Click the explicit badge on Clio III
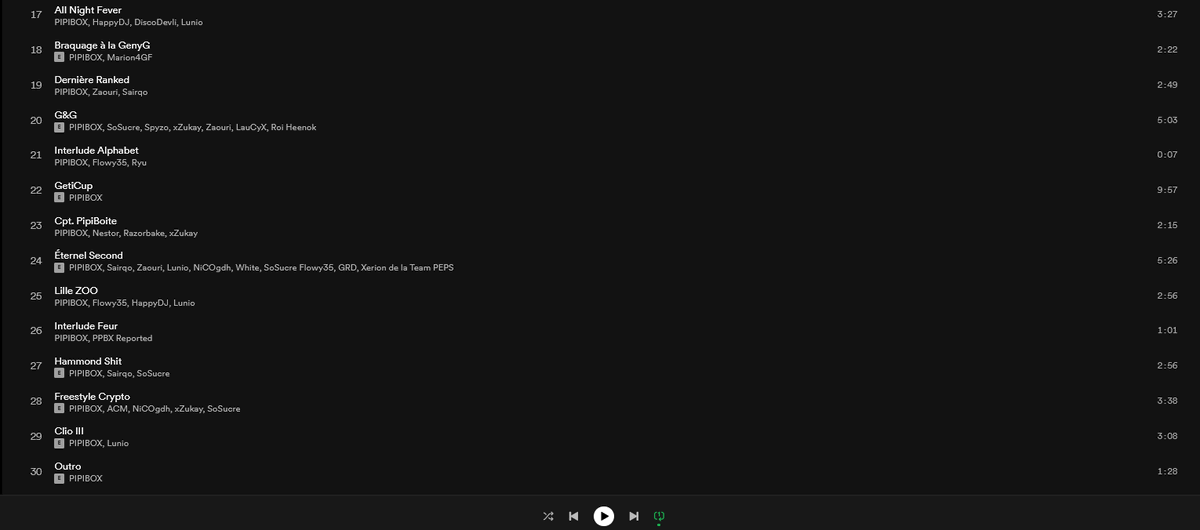1200x530 pixels. (59, 443)
